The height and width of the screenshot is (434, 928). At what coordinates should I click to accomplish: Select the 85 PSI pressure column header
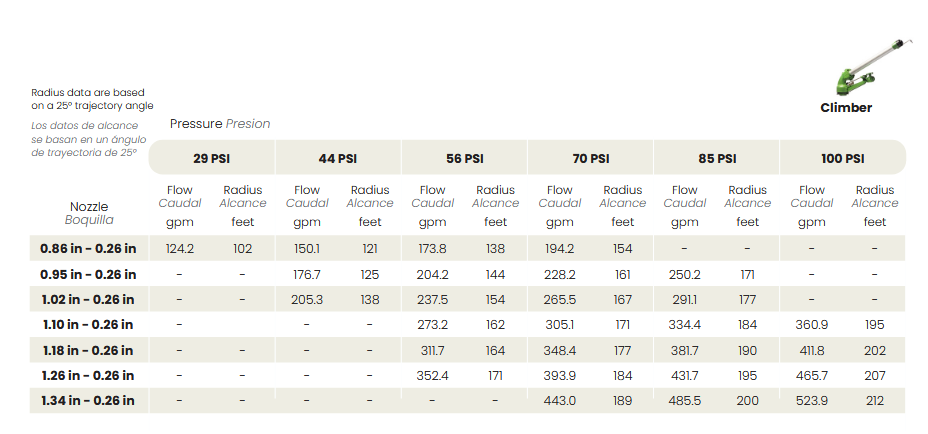coord(716,158)
